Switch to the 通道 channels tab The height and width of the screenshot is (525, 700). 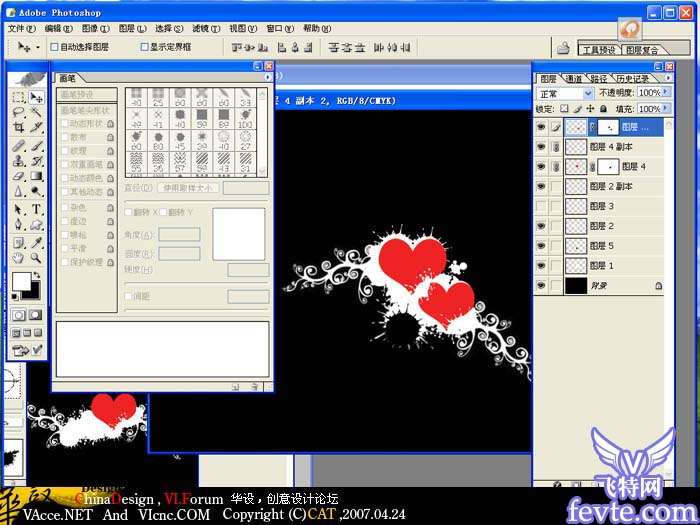pos(573,78)
